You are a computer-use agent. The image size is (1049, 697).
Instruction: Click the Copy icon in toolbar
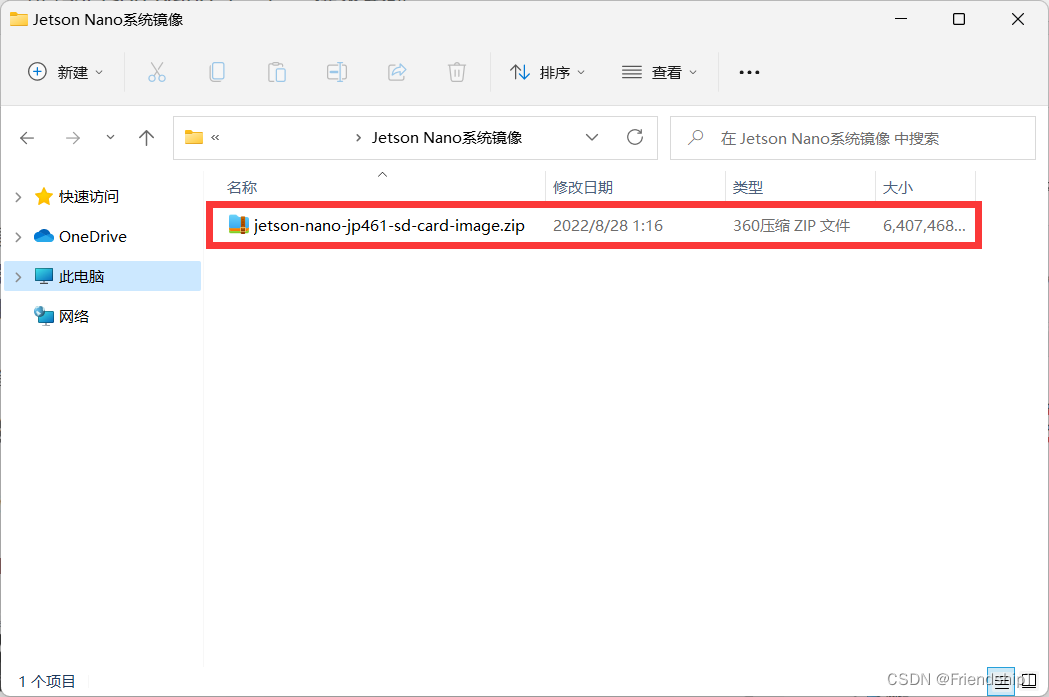coord(217,72)
